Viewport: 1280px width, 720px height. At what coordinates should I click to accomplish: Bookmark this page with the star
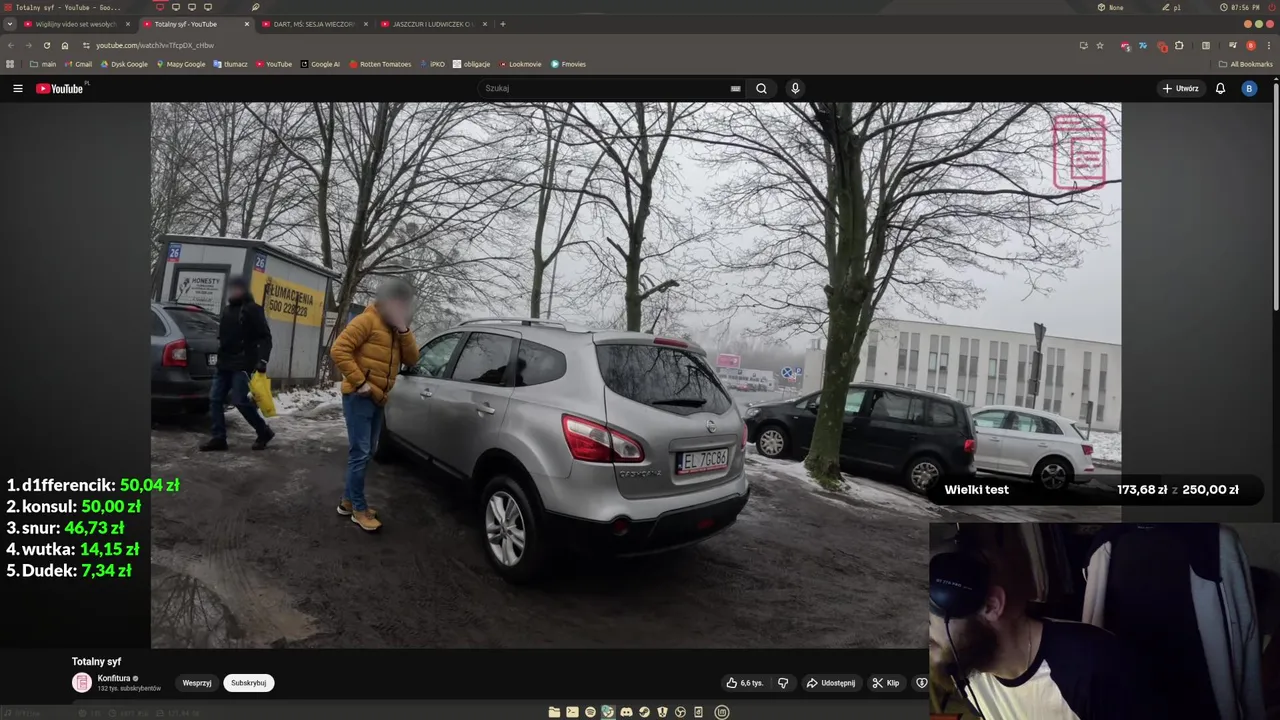(1100, 45)
